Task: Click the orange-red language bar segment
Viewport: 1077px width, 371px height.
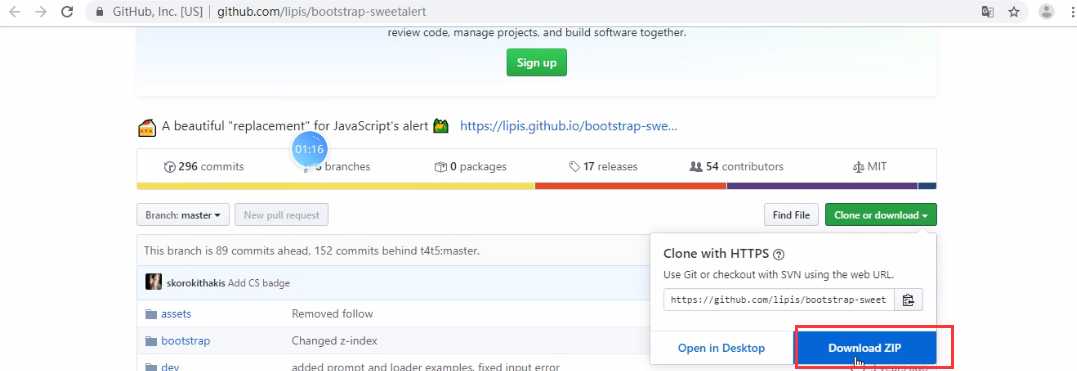Action: [630, 186]
